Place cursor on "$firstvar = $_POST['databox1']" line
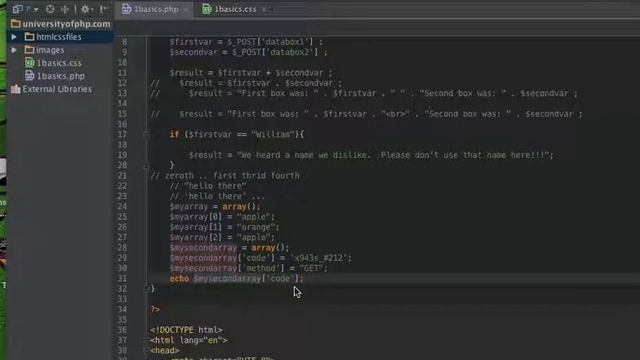This screenshot has width=640, height=360. (246, 42)
